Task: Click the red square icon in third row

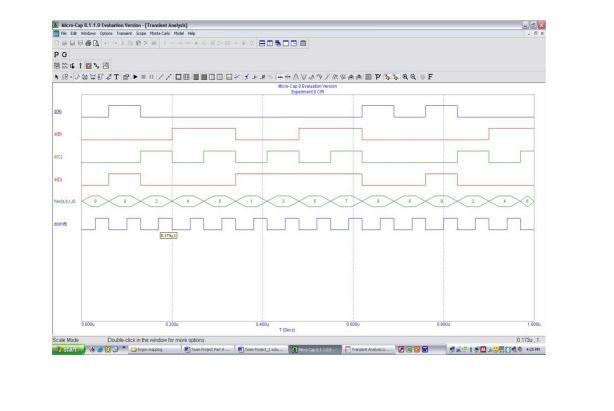Action: point(88,66)
